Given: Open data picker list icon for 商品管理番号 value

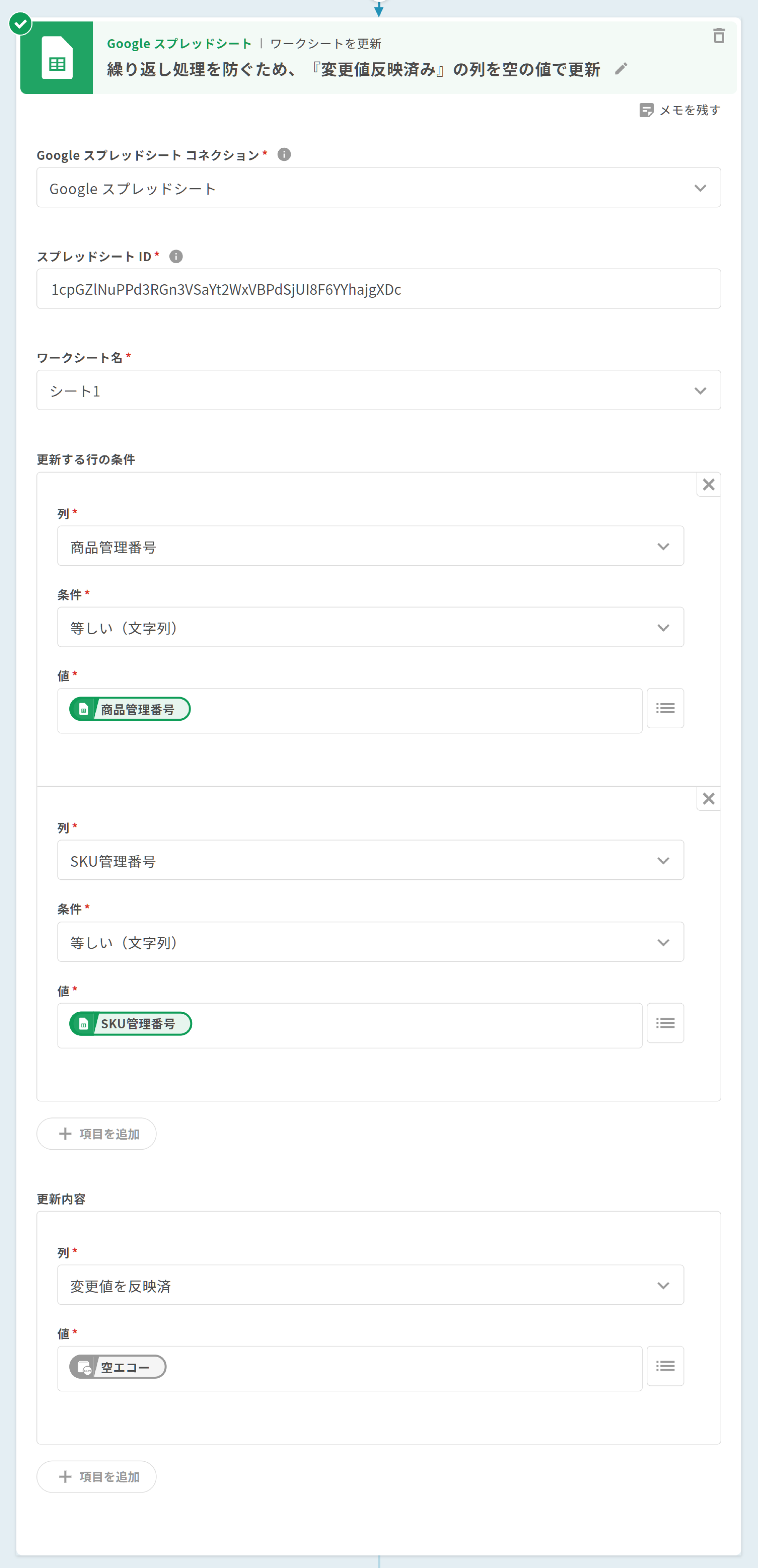Looking at the screenshot, I should pyautogui.click(x=665, y=708).
